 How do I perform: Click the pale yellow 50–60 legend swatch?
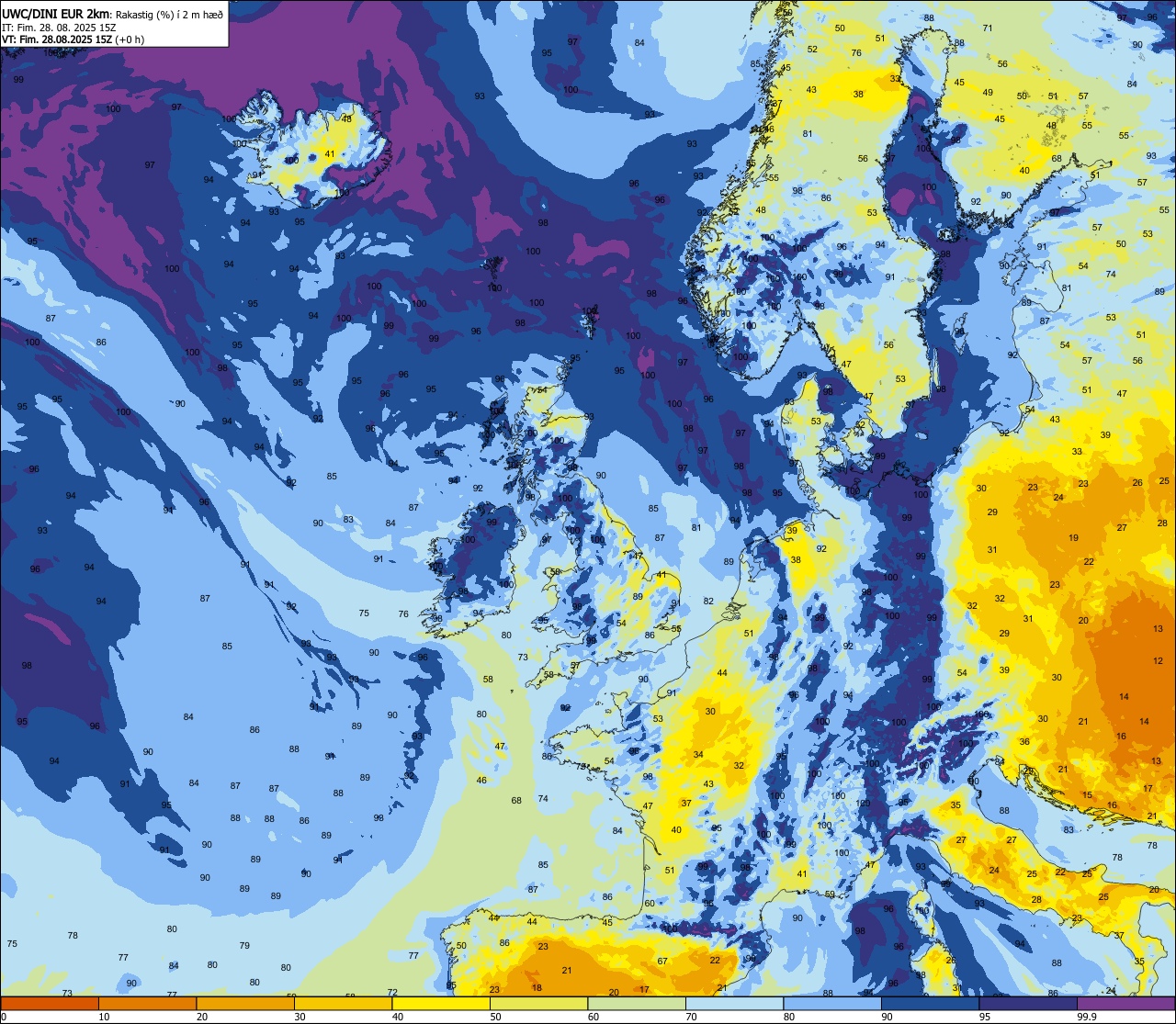coord(538,1003)
